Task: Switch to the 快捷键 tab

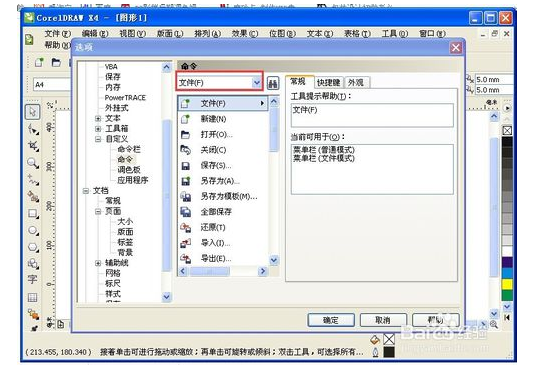Action: 328,82
